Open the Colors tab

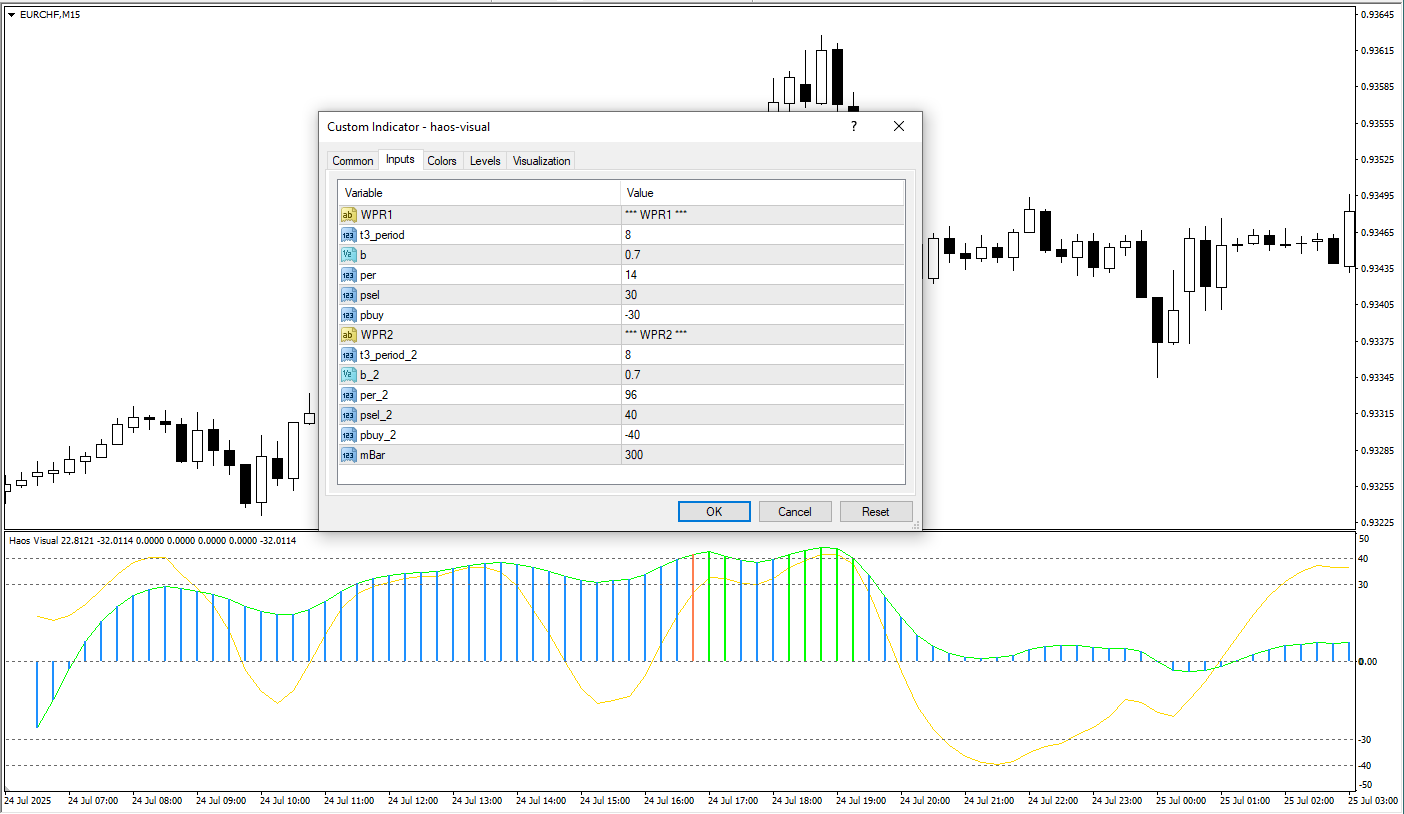pyautogui.click(x=441, y=161)
